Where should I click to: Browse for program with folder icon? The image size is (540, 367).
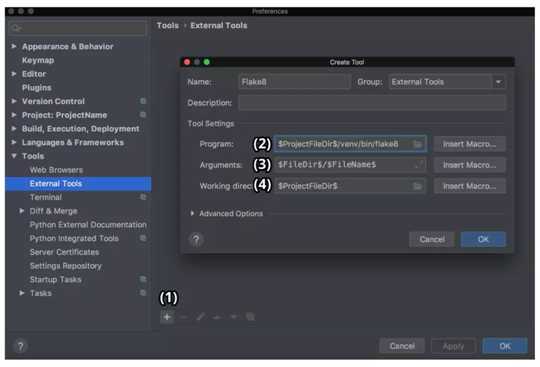418,144
